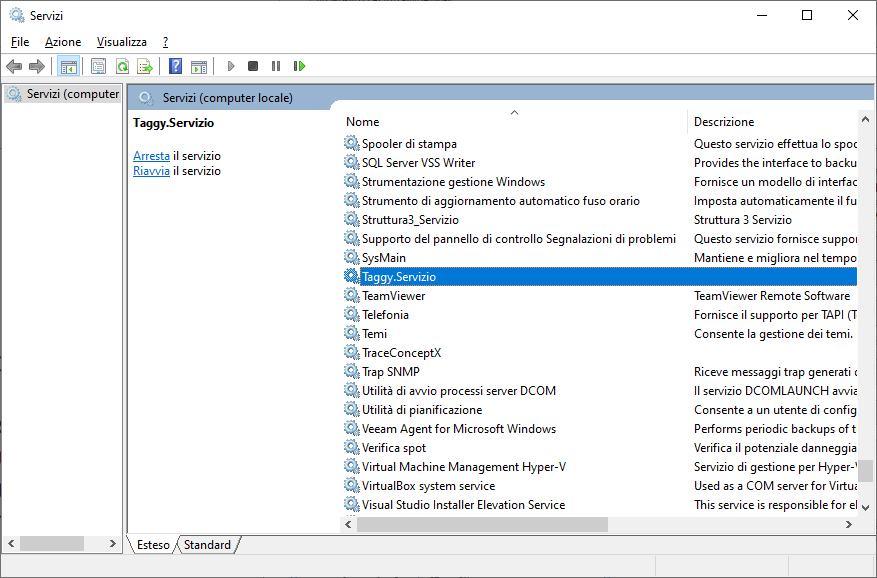Viewport: 877px width, 578px height.
Task: Select the TeamViewer service row
Action: (393, 296)
